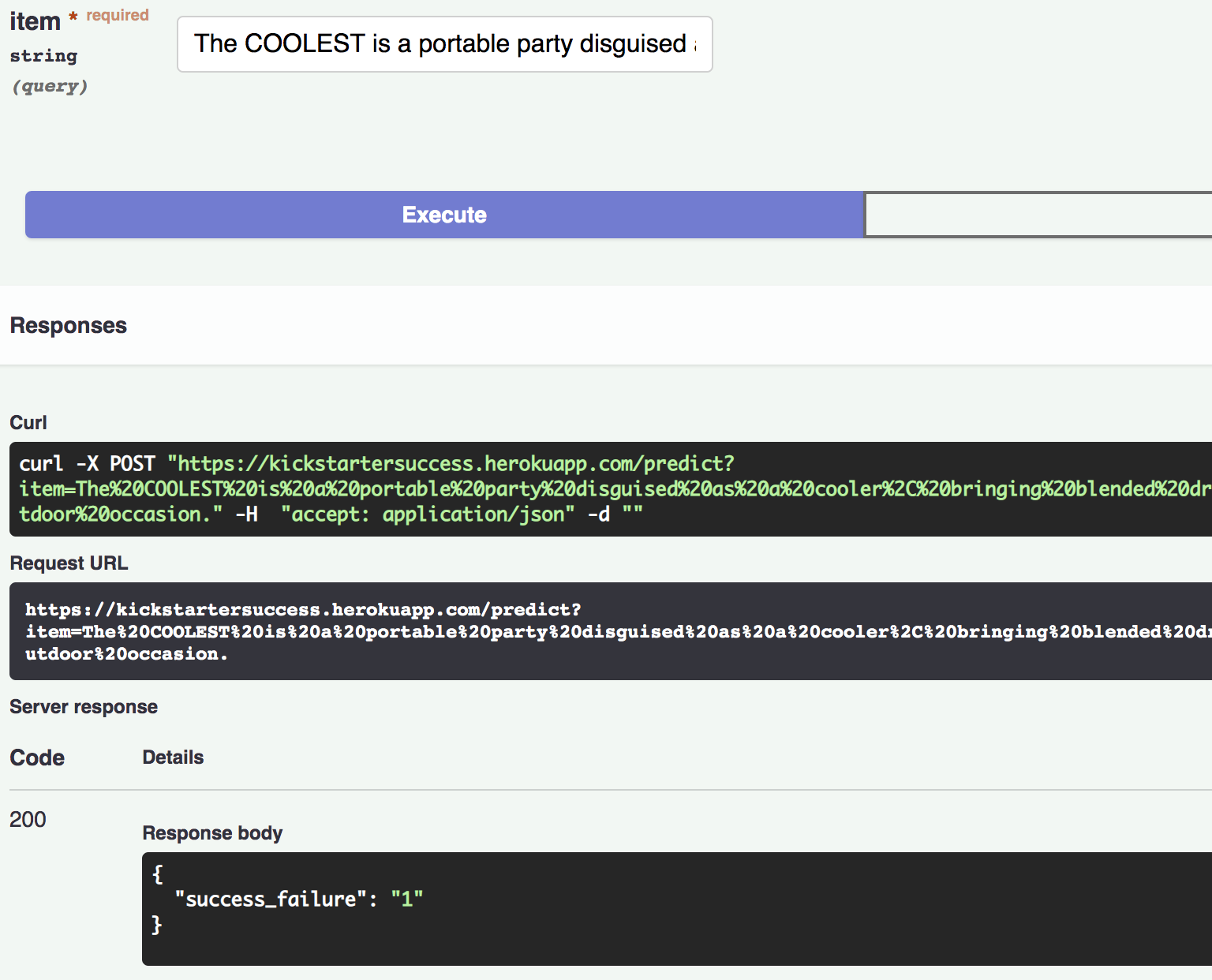The width and height of the screenshot is (1212, 980).
Task: Click the "string" type label
Action: 43,56
